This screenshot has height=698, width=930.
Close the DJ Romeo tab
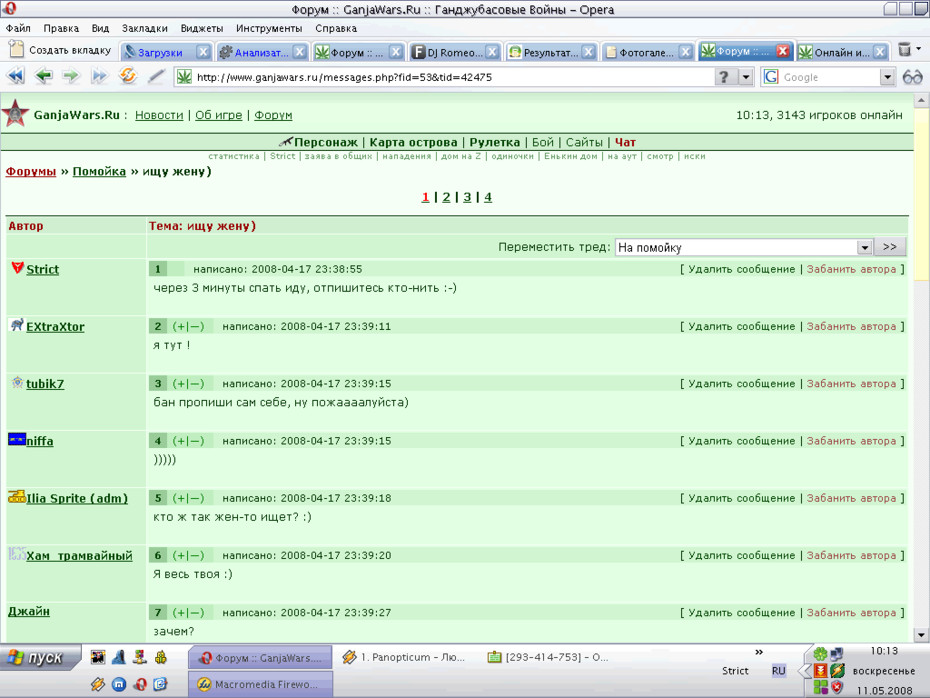492,52
